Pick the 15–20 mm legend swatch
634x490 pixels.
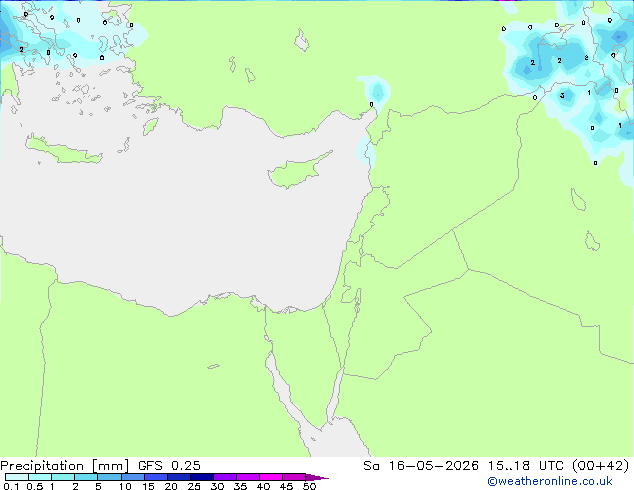(x=155, y=477)
